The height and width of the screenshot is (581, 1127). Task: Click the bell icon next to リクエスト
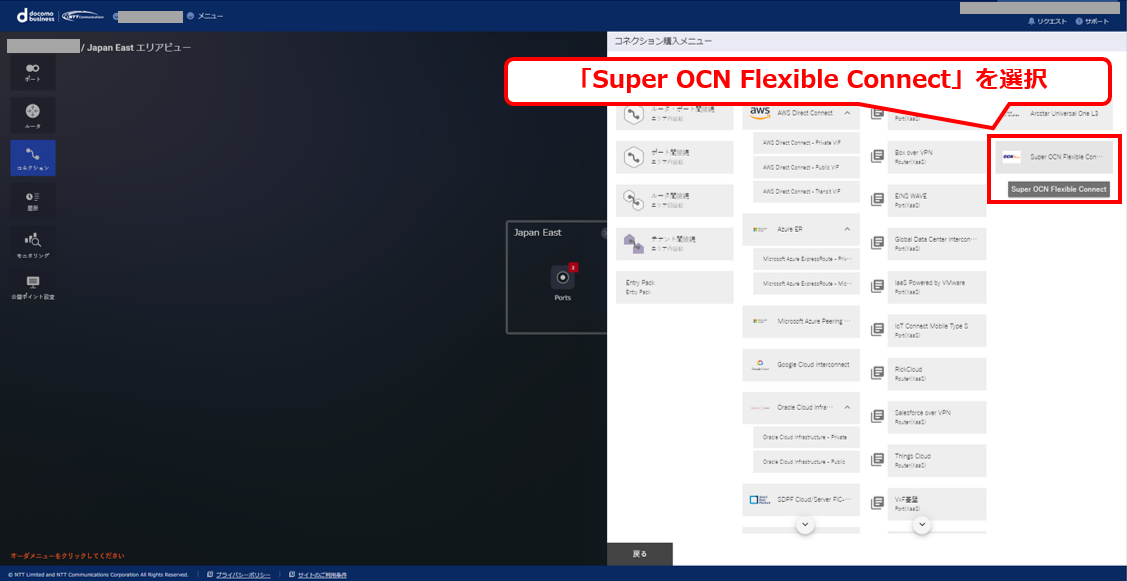pyautogui.click(x=1032, y=22)
